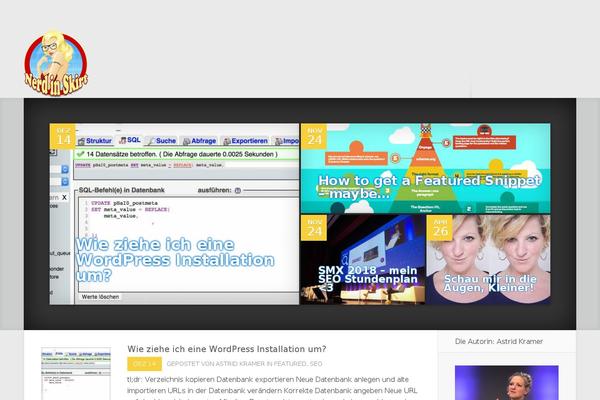This screenshot has height=400, width=600.
Task: Click the DEZ 14 date badge on slider
Action: (62, 136)
